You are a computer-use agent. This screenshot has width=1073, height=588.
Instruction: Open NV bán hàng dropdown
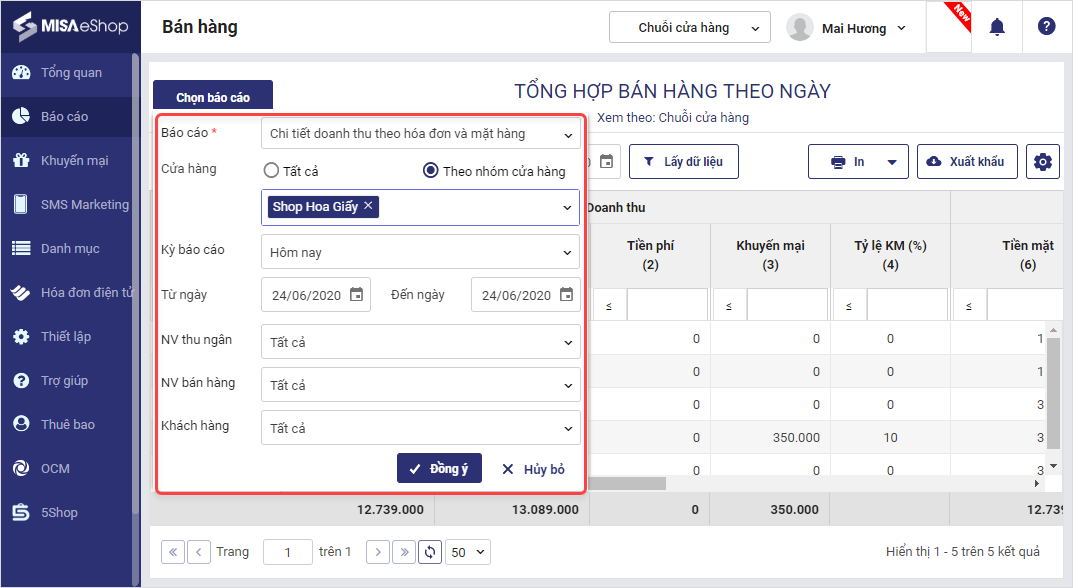[x=421, y=385]
